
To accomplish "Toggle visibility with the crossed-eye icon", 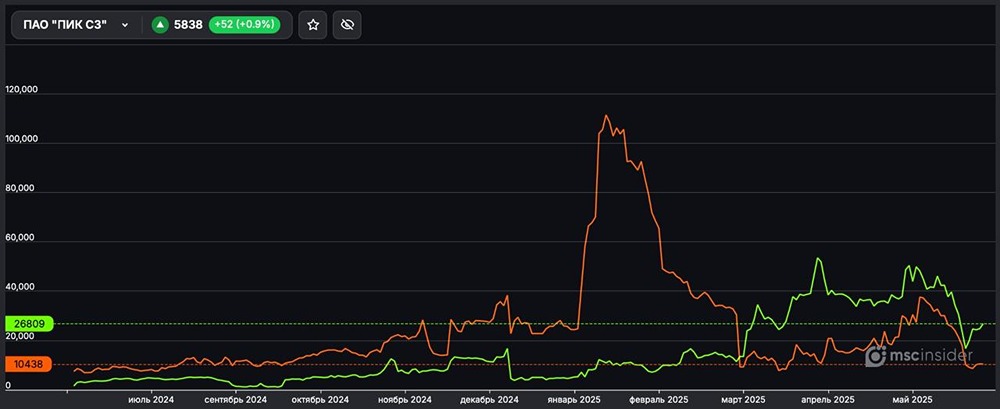I will (x=347, y=25).
